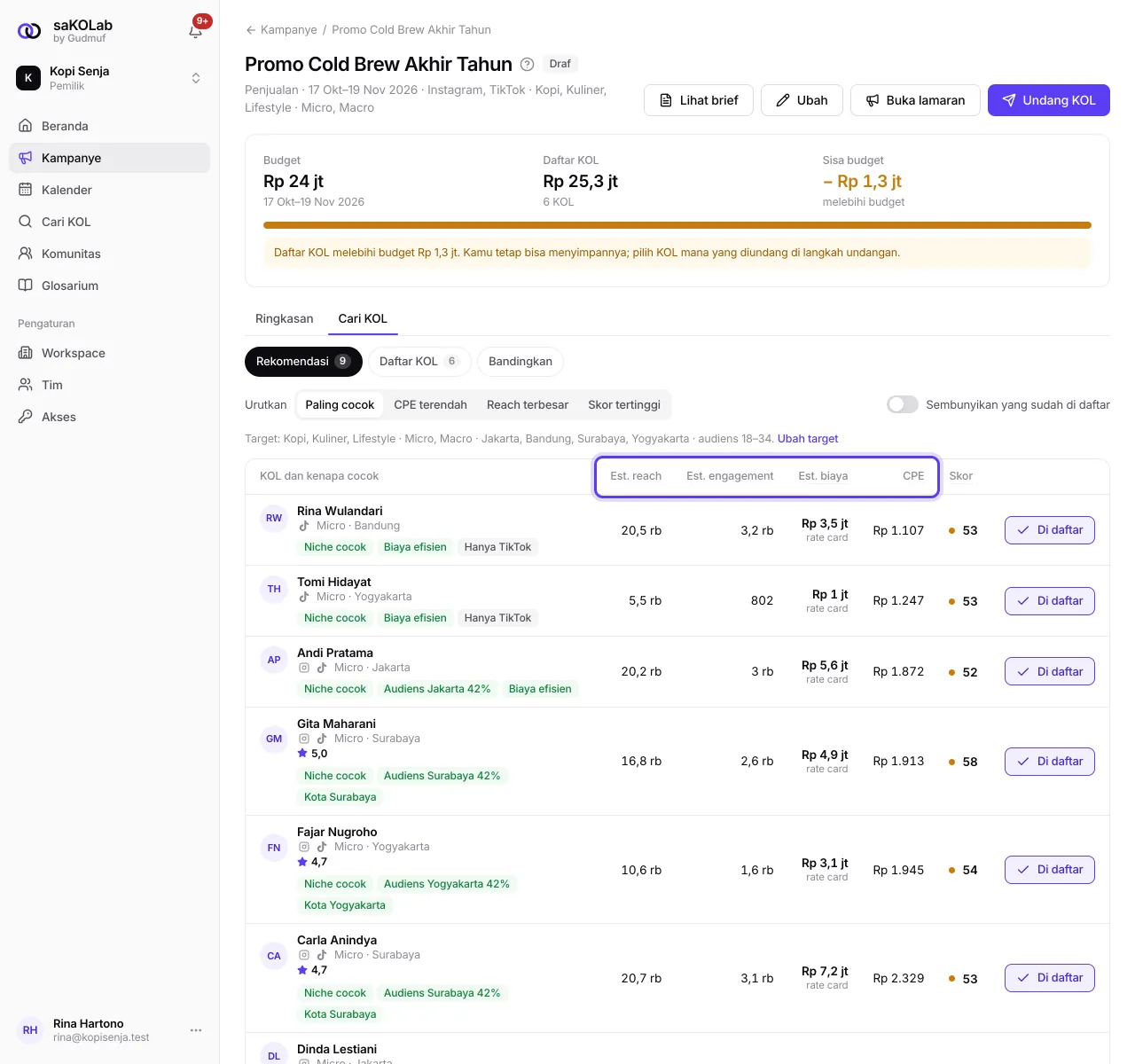
Task: Sort by CPE terendah
Action: coord(430,405)
